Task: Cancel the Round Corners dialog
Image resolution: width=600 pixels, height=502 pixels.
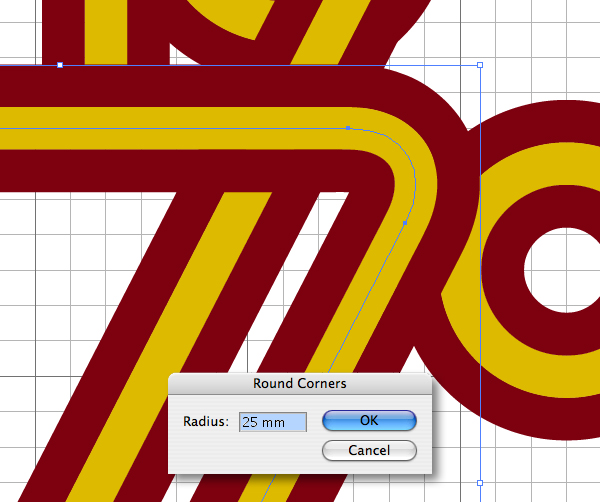Action: [369, 450]
